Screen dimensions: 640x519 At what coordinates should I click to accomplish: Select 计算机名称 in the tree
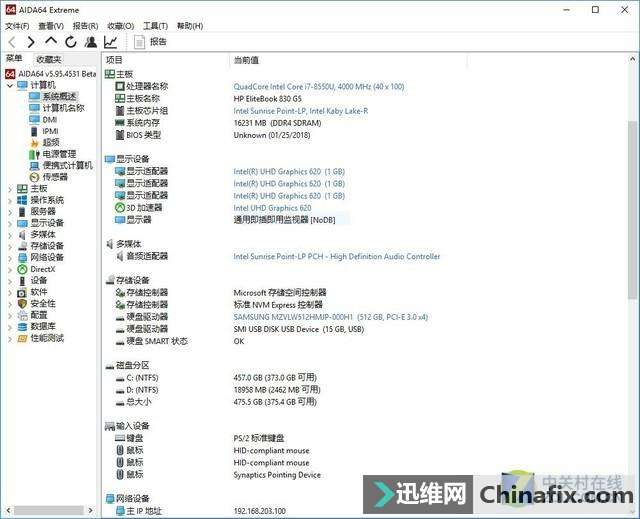[x=64, y=108]
